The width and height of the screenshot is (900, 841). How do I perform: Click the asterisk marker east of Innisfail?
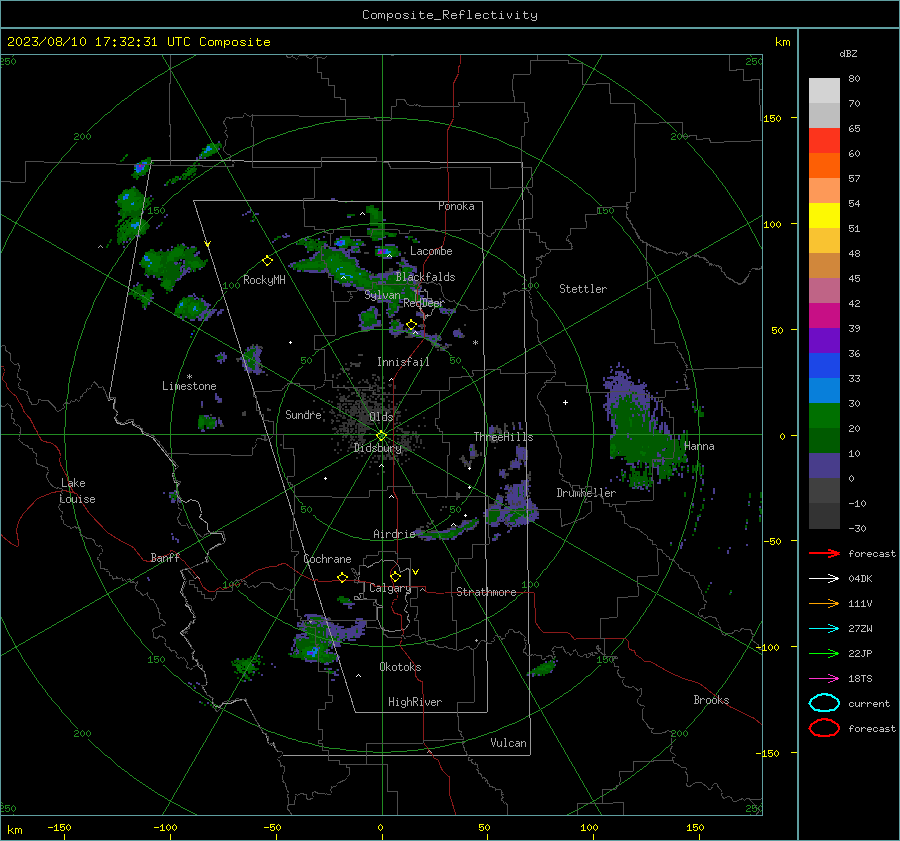pyautogui.click(x=475, y=343)
